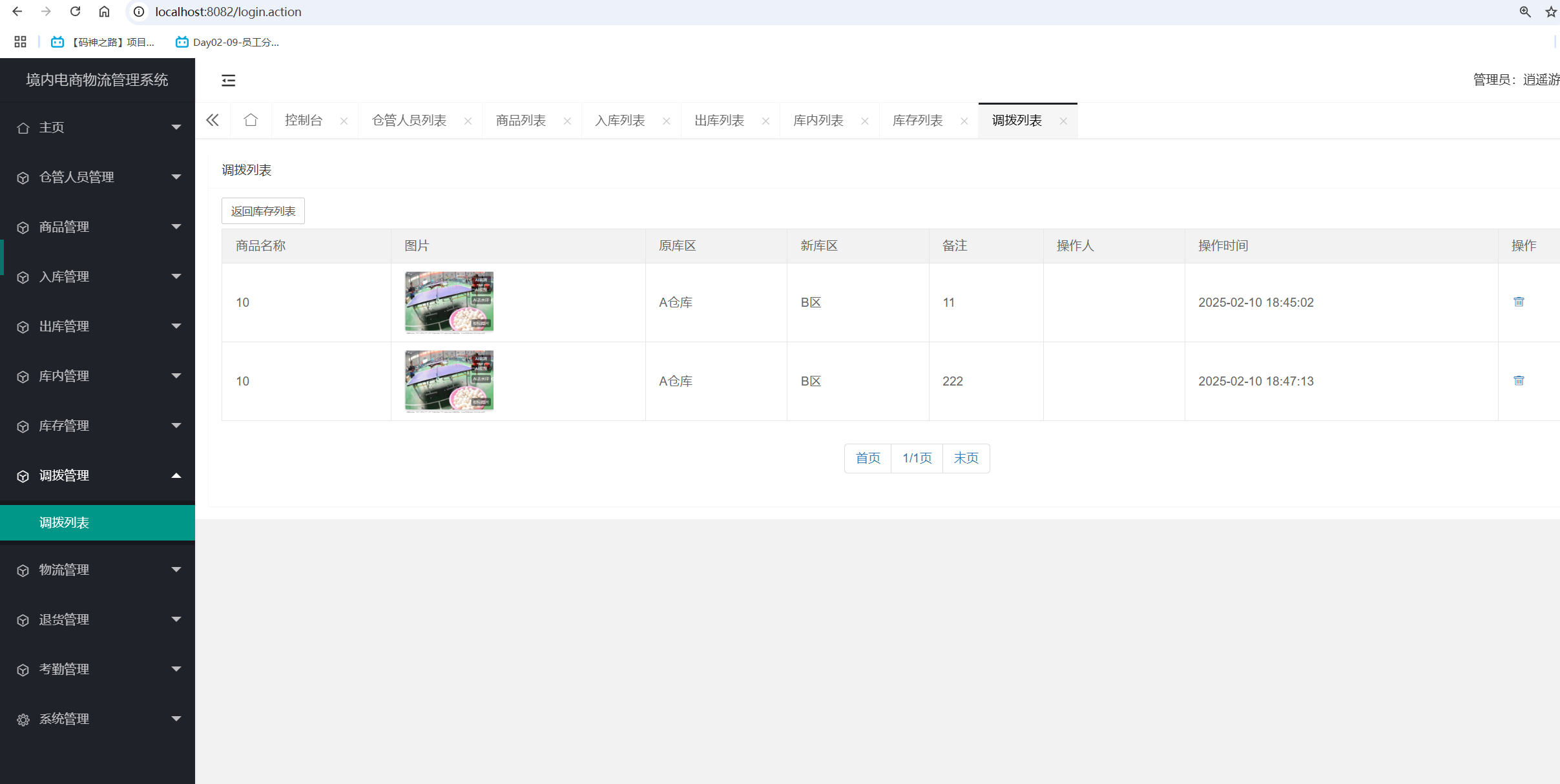The width and height of the screenshot is (1560, 784).
Task: Switch to the 出库列表 tab
Action: (719, 121)
